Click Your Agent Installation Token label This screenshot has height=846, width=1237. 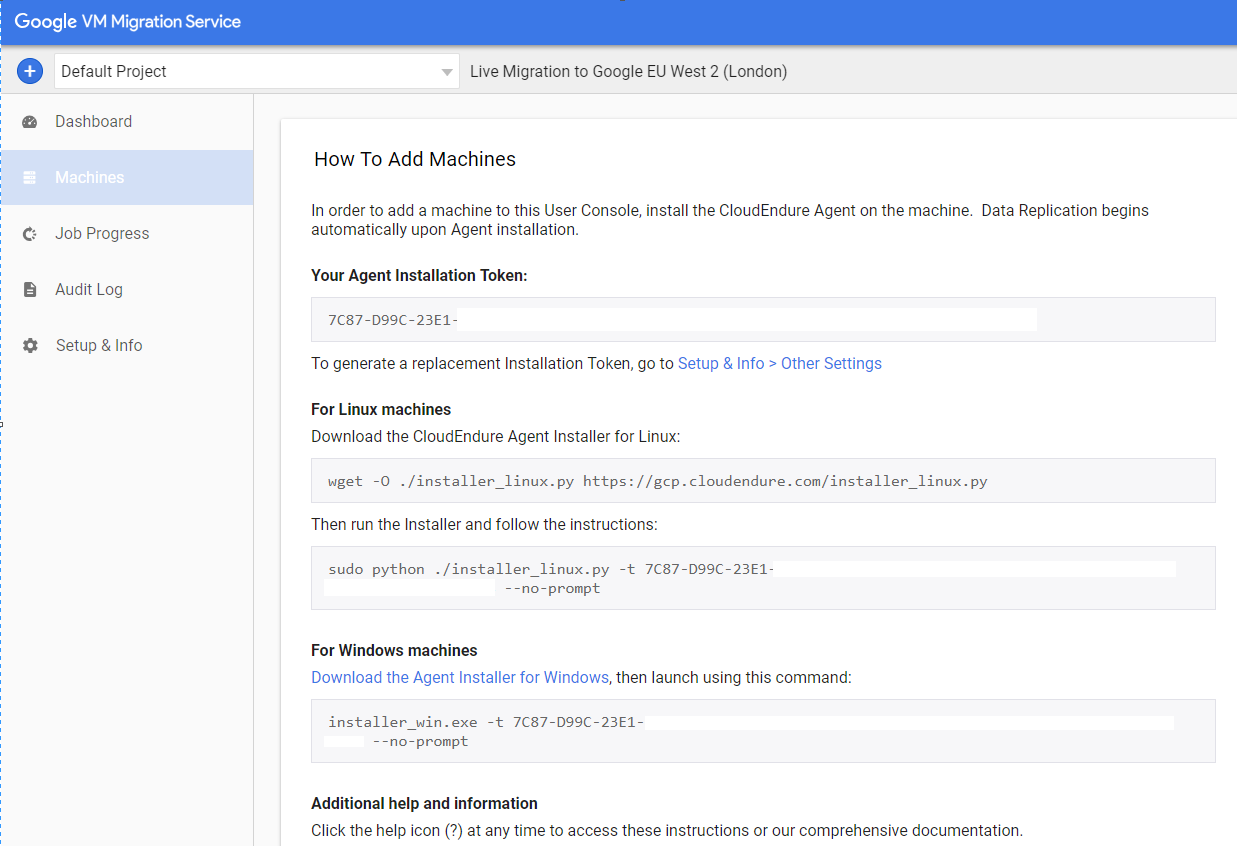(x=419, y=276)
